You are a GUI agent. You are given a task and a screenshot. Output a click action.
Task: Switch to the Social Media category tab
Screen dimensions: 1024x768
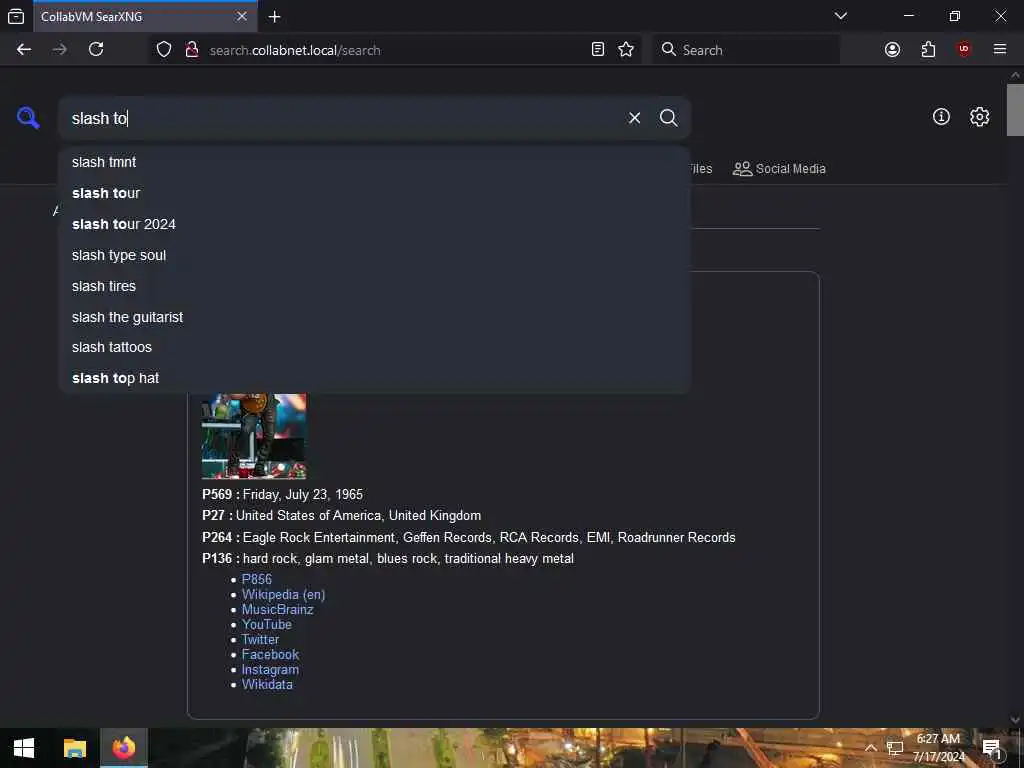(779, 168)
